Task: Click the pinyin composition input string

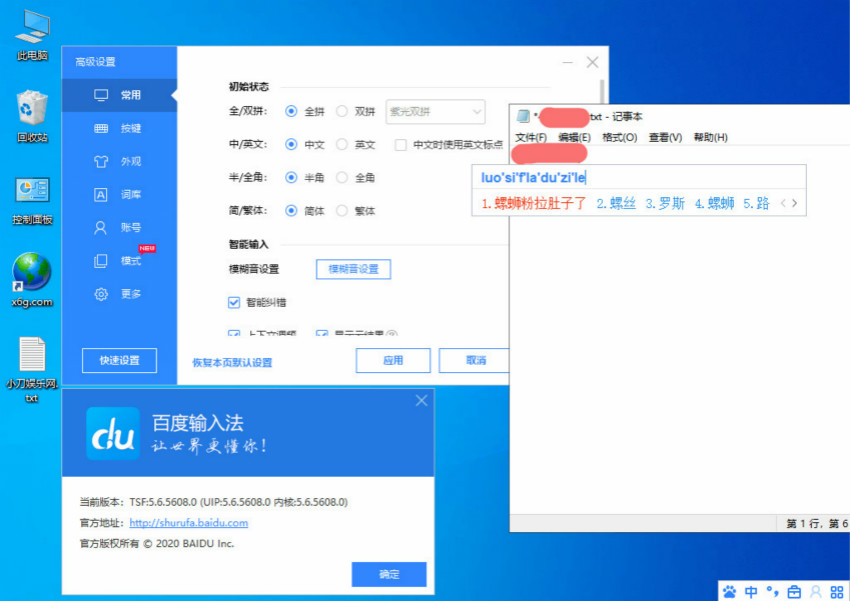Action: [533, 178]
